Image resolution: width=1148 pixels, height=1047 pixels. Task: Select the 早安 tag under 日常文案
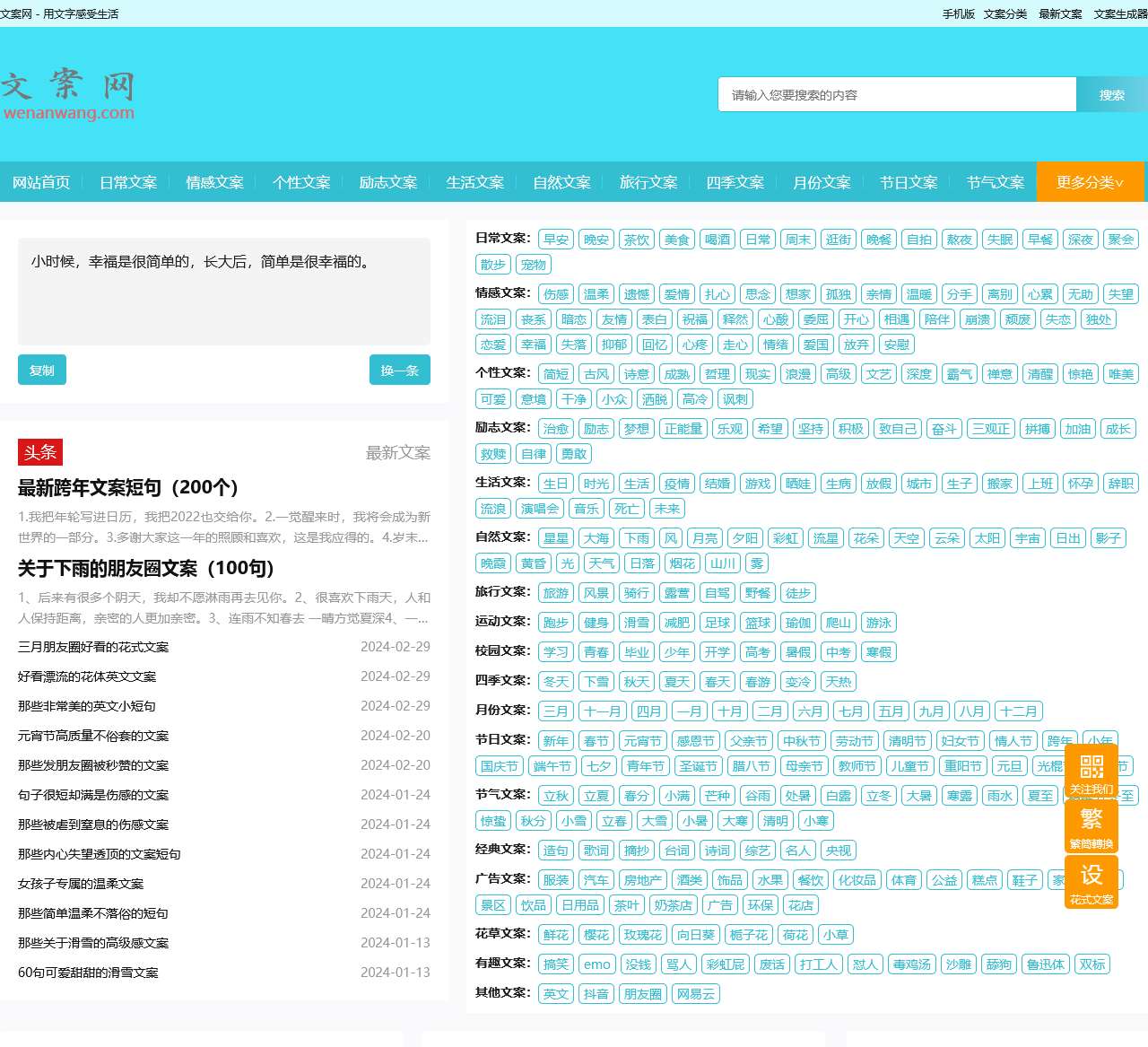(556, 240)
